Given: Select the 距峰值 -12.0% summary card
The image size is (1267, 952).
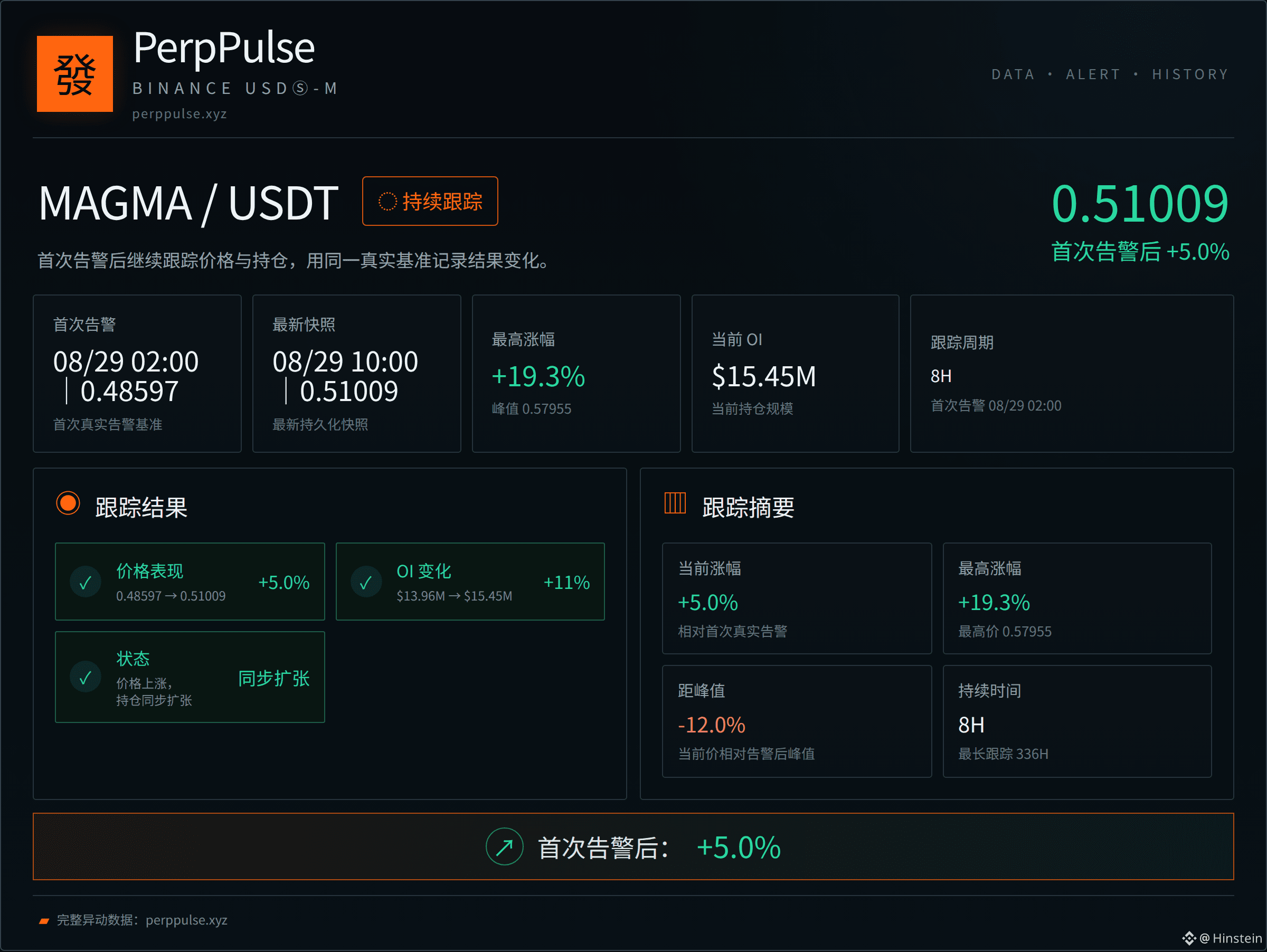Looking at the screenshot, I should [797, 721].
